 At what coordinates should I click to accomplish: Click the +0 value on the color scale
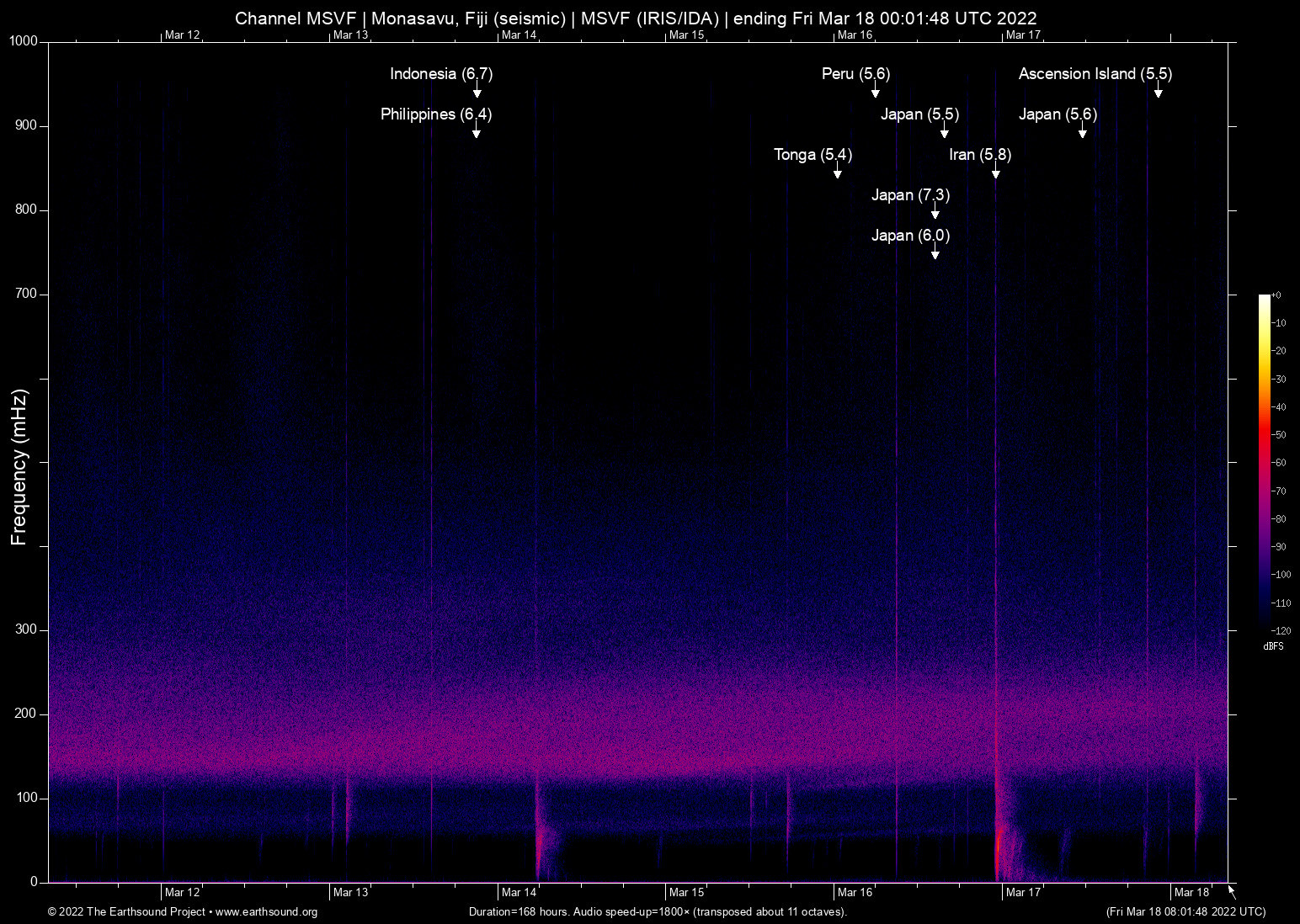tap(1276, 295)
